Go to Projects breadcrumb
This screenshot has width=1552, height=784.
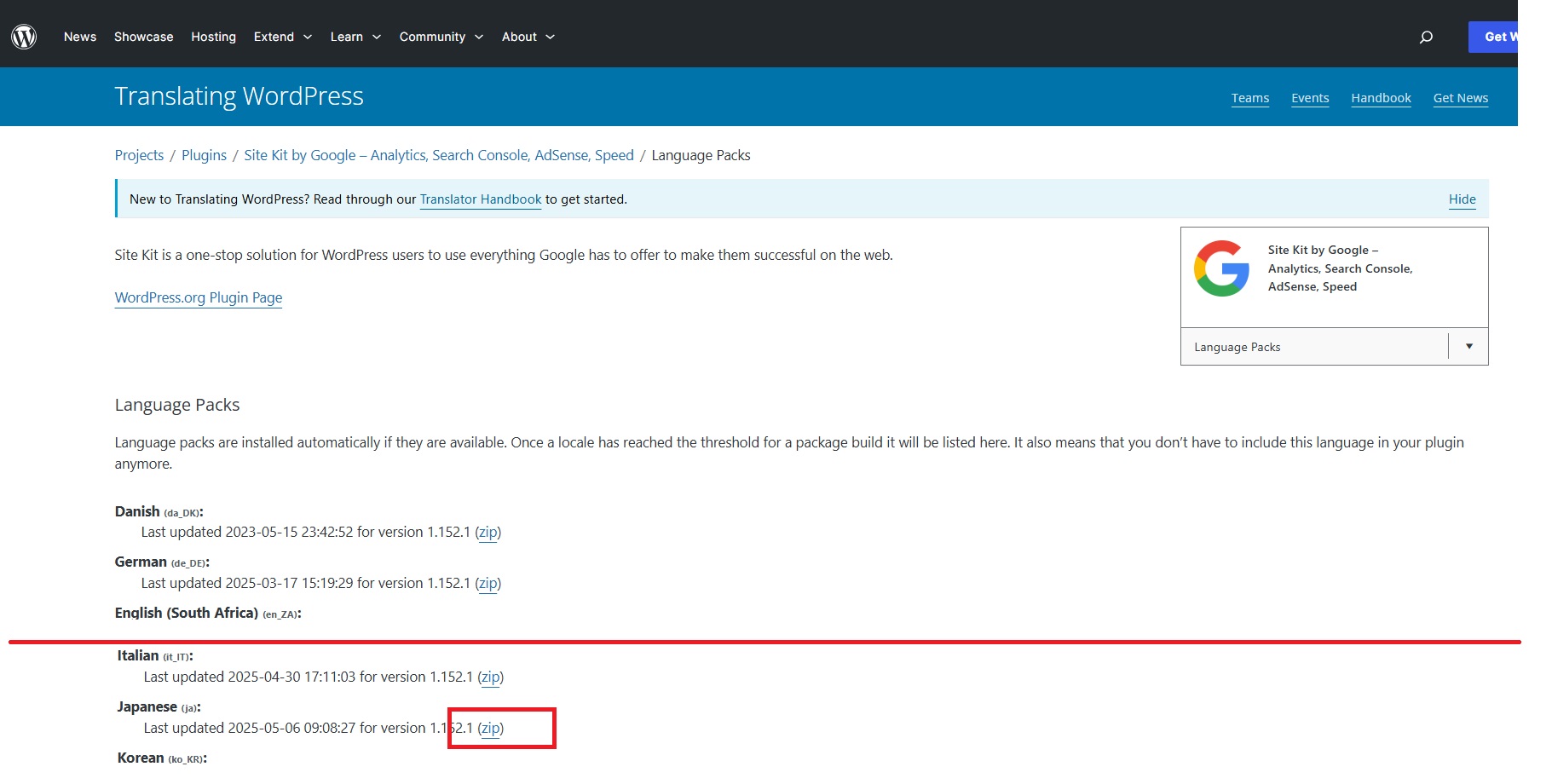(139, 155)
